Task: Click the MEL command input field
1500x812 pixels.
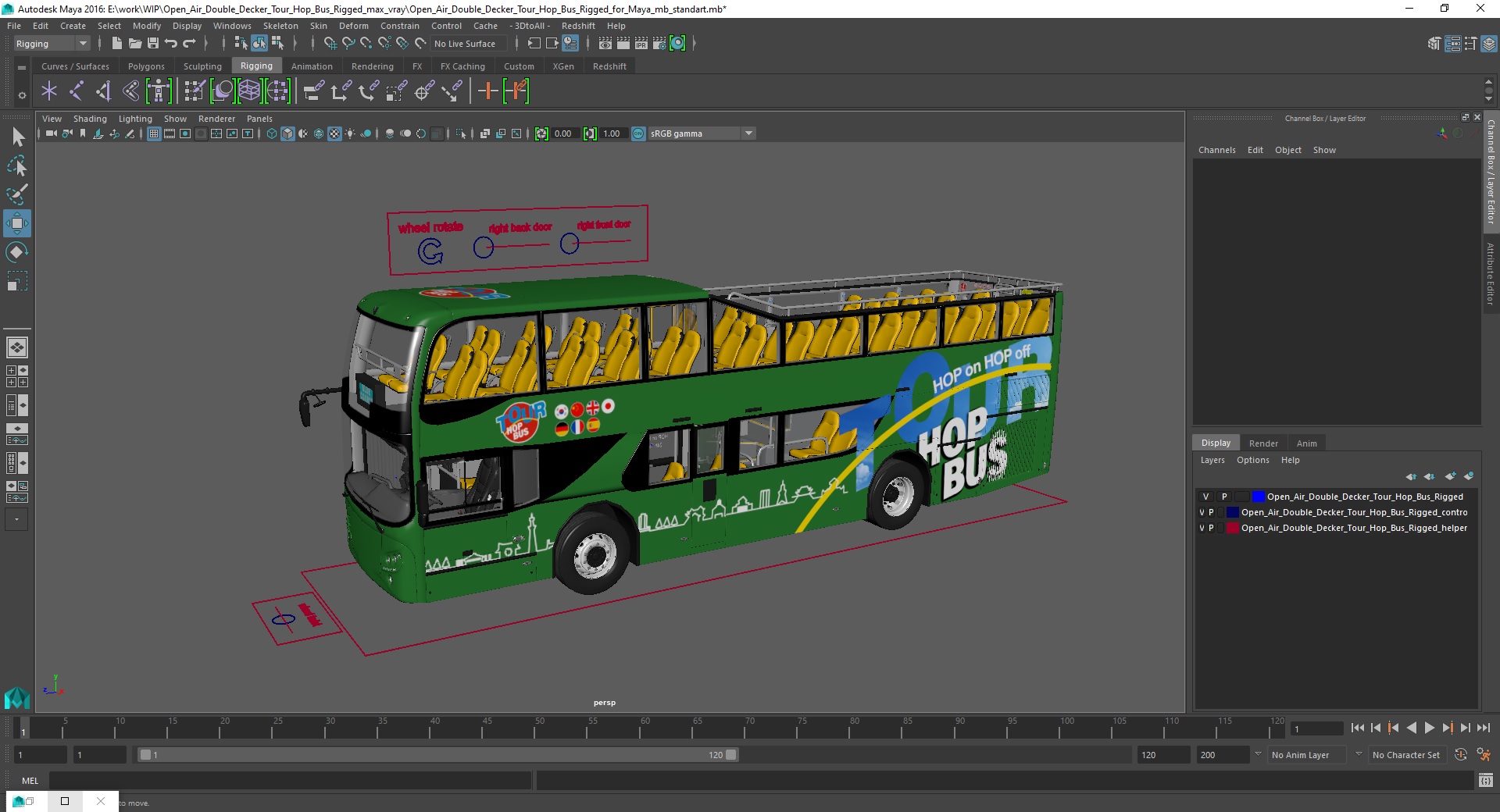Action: (291, 780)
